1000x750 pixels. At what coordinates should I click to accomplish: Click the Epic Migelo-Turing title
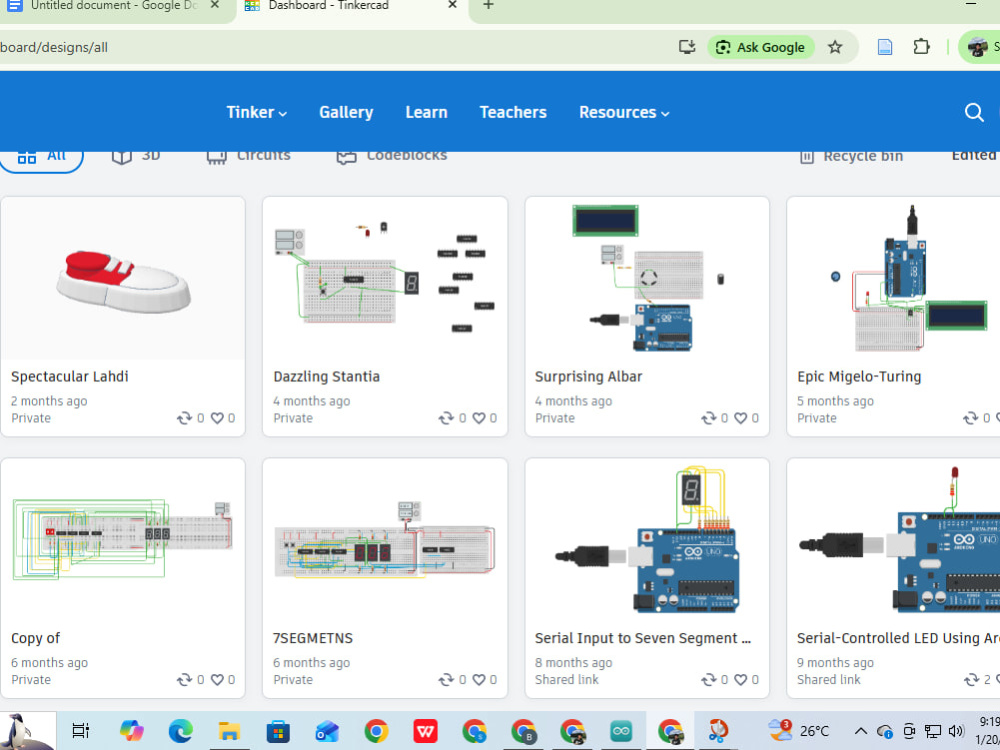coord(859,376)
